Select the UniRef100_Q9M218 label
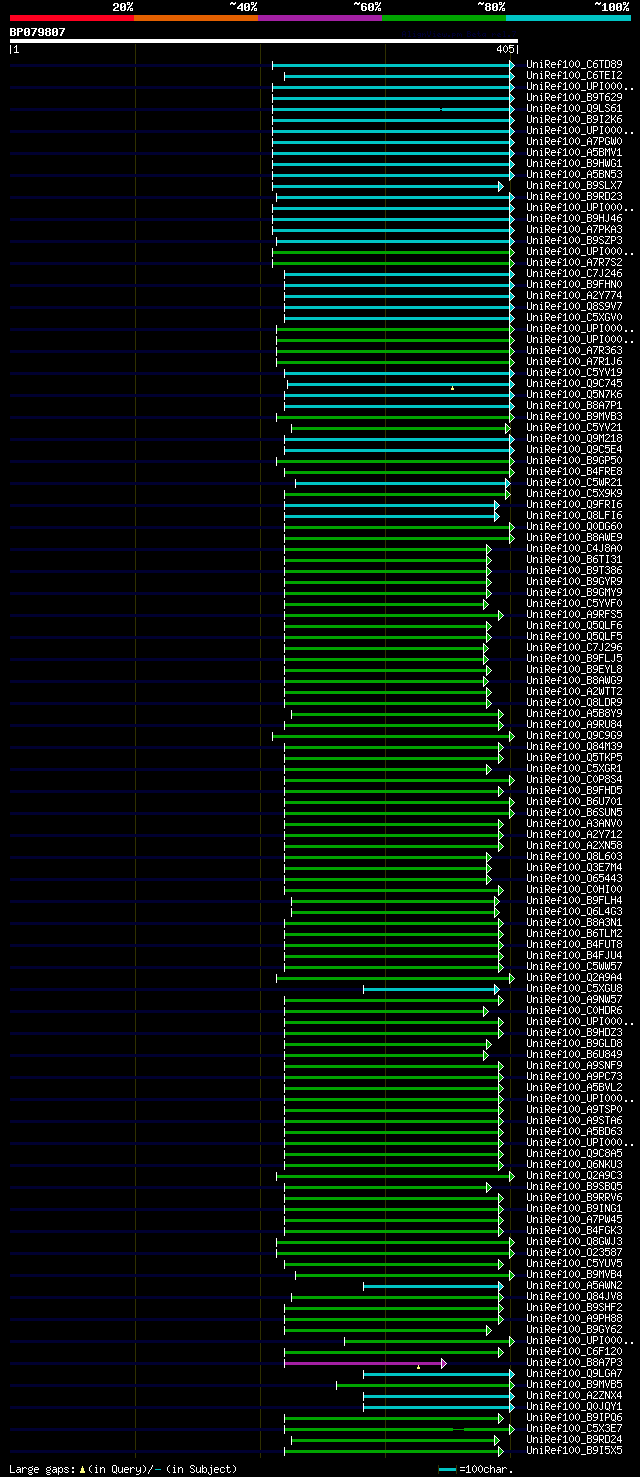Image resolution: width=640 pixels, height=1477 pixels. (x=573, y=438)
